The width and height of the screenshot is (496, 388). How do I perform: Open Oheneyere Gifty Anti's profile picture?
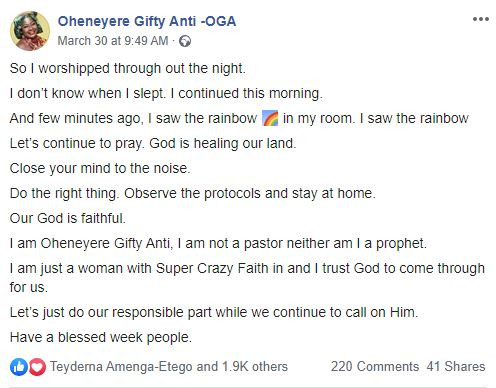(30, 31)
